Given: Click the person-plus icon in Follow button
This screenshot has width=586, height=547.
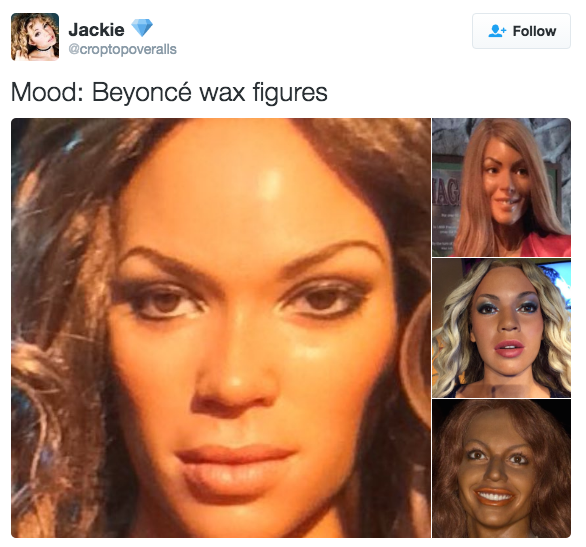Looking at the screenshot, I should [x=497, y=31].
